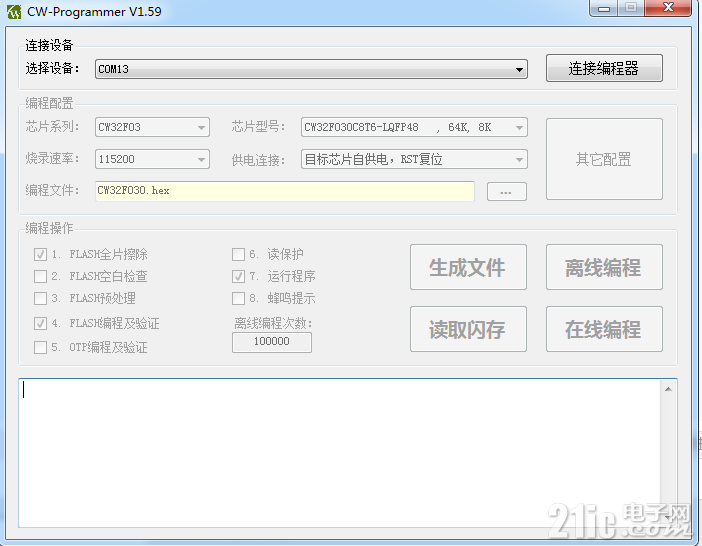The width and height of the screenshot is (702, 546).
Task: Enable OTP编程及验证 checkbox
Action: point(40,347)
